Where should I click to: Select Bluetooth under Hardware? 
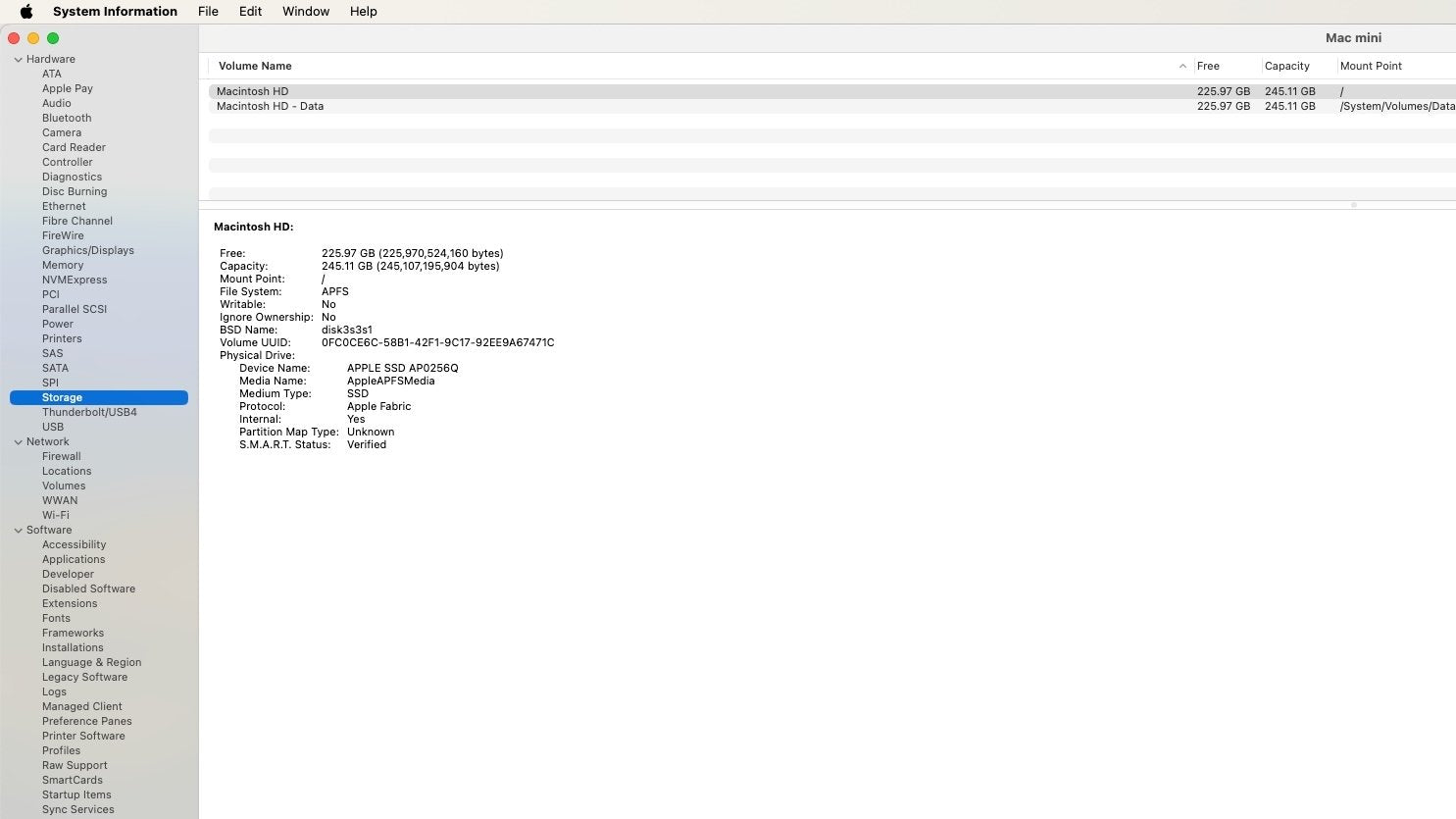coord(67,118)
